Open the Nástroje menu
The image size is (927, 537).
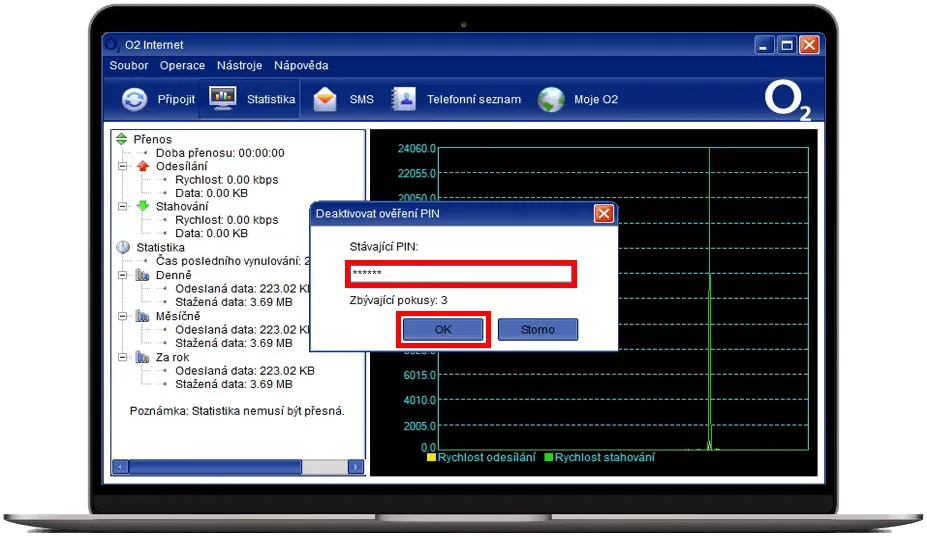[x=239, y=66]
